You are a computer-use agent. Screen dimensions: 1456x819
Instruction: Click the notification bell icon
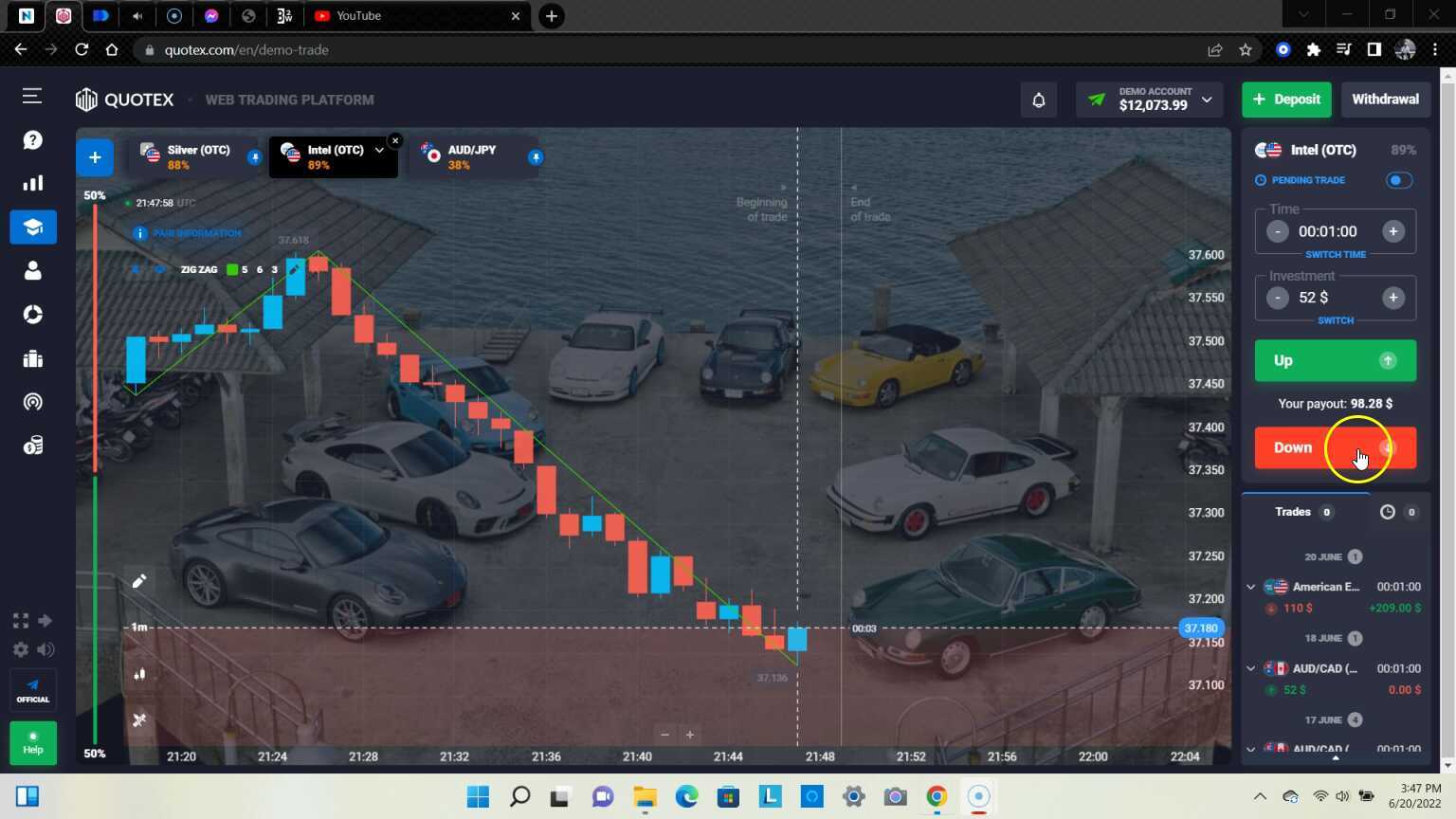point(1038,100)
